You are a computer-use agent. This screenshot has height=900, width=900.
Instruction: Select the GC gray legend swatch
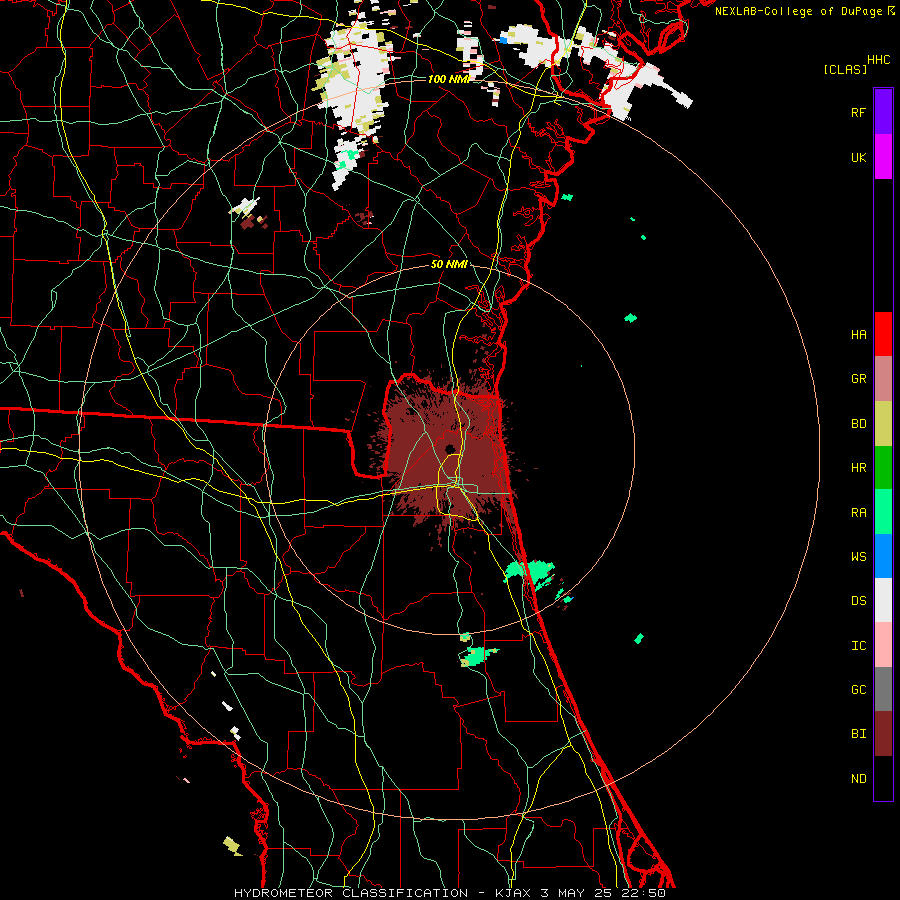[x=883, y=689]
